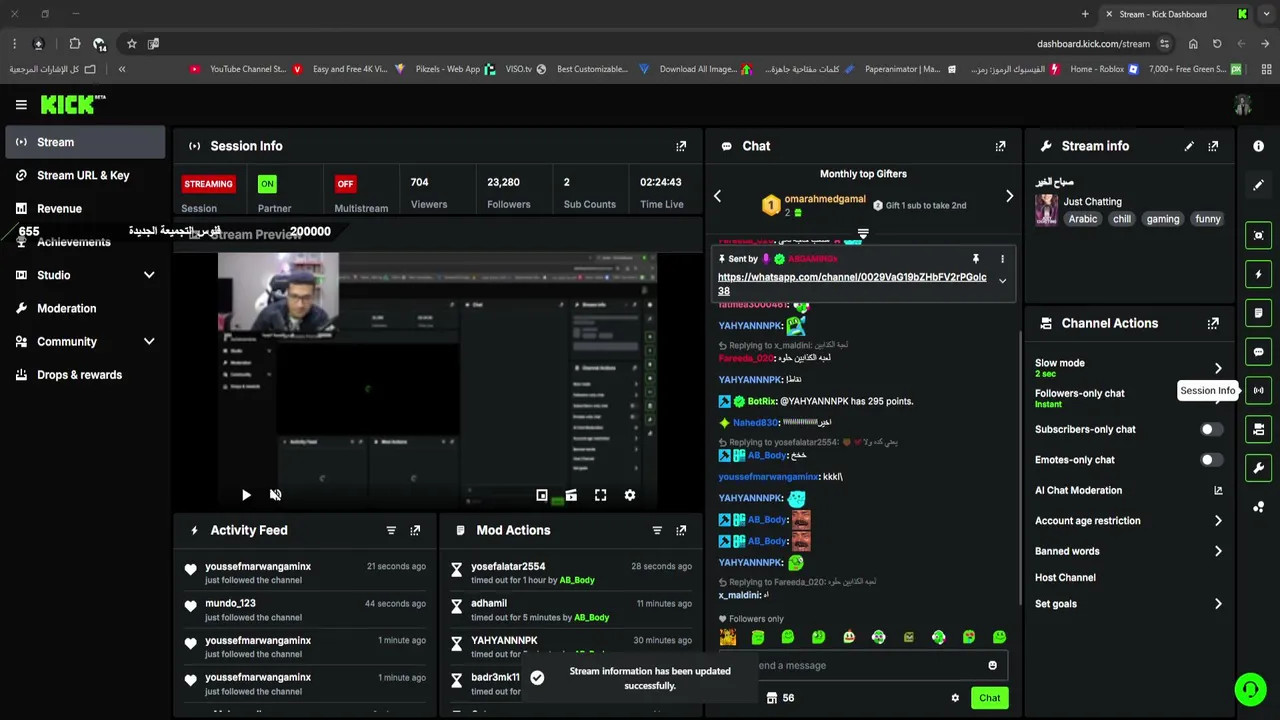Viewport: 1280px width, 720px height.
Task: Go to the Revenue page
Action: (85, 209)
